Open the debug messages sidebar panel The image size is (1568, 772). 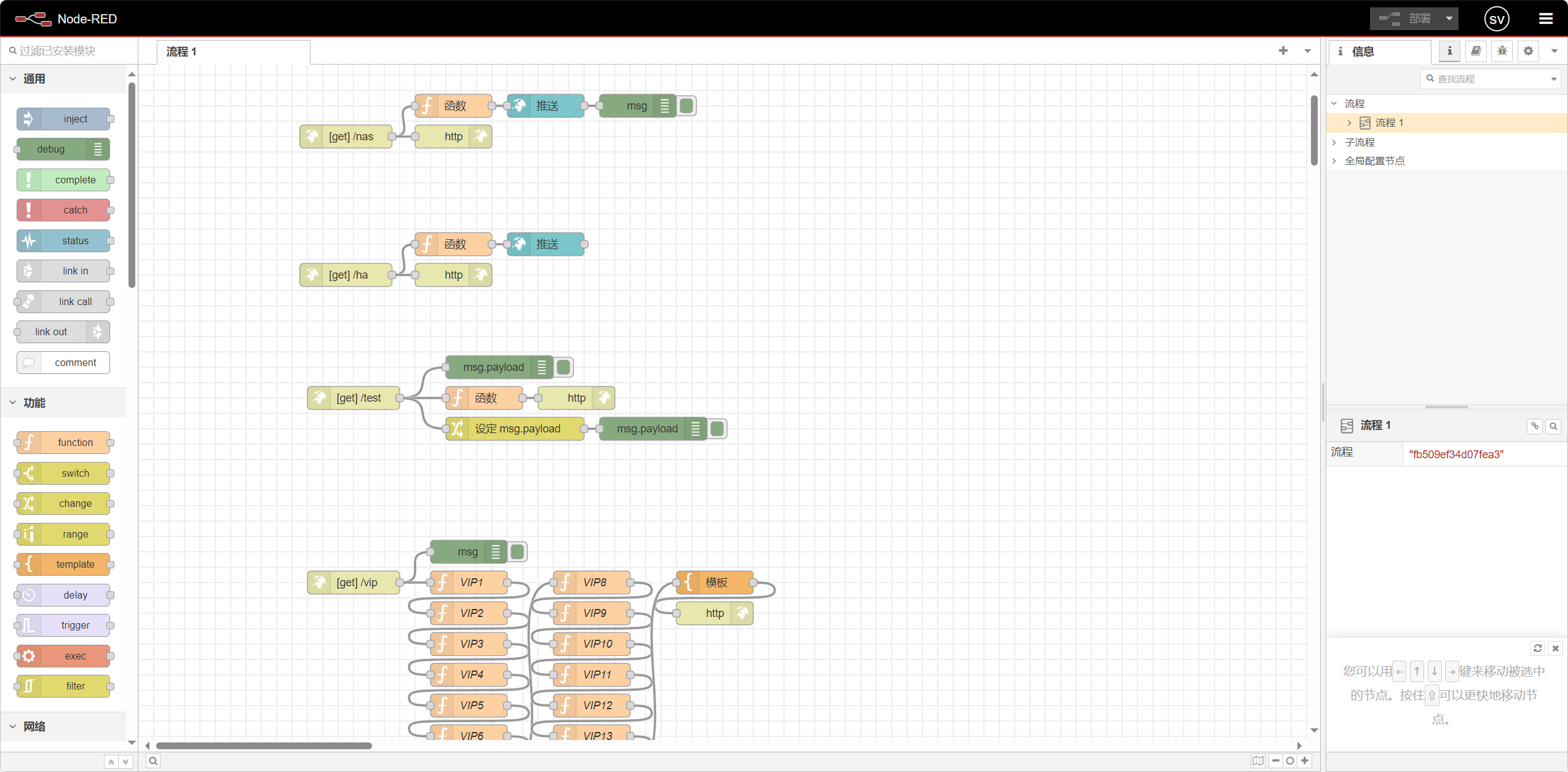tap(1502, 51)
